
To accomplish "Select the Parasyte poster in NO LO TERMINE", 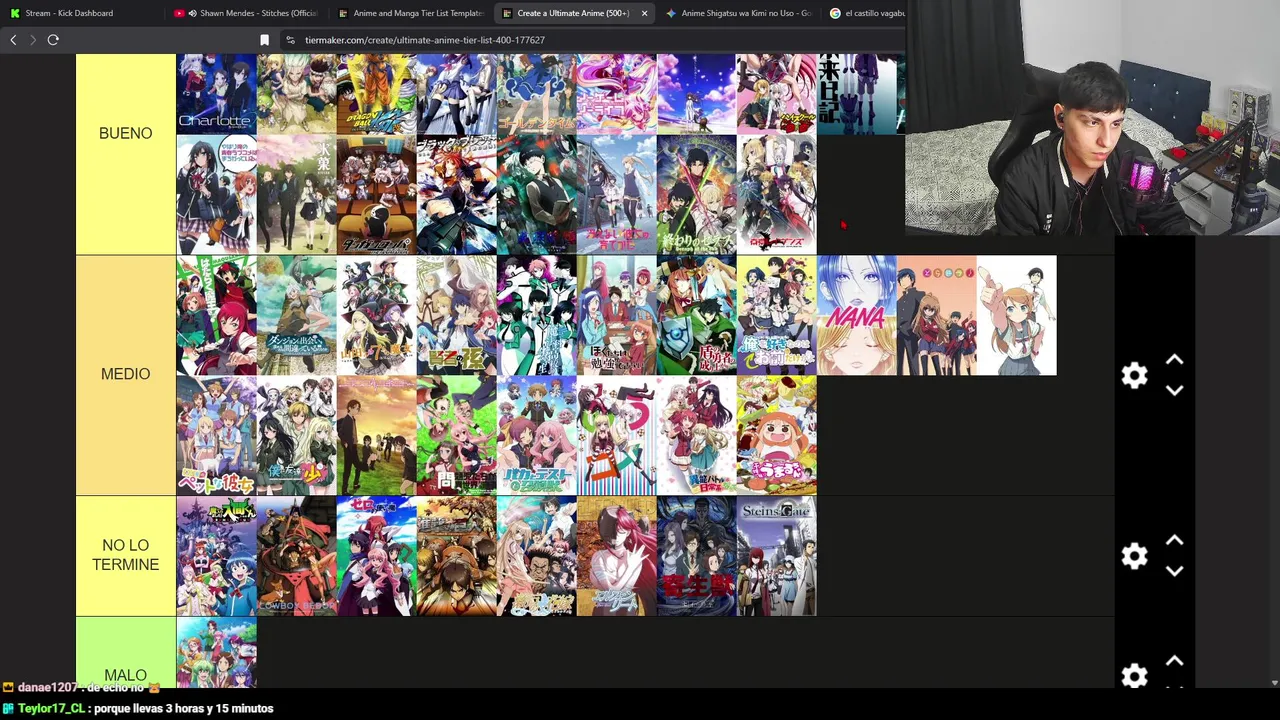I will (697, 556).
